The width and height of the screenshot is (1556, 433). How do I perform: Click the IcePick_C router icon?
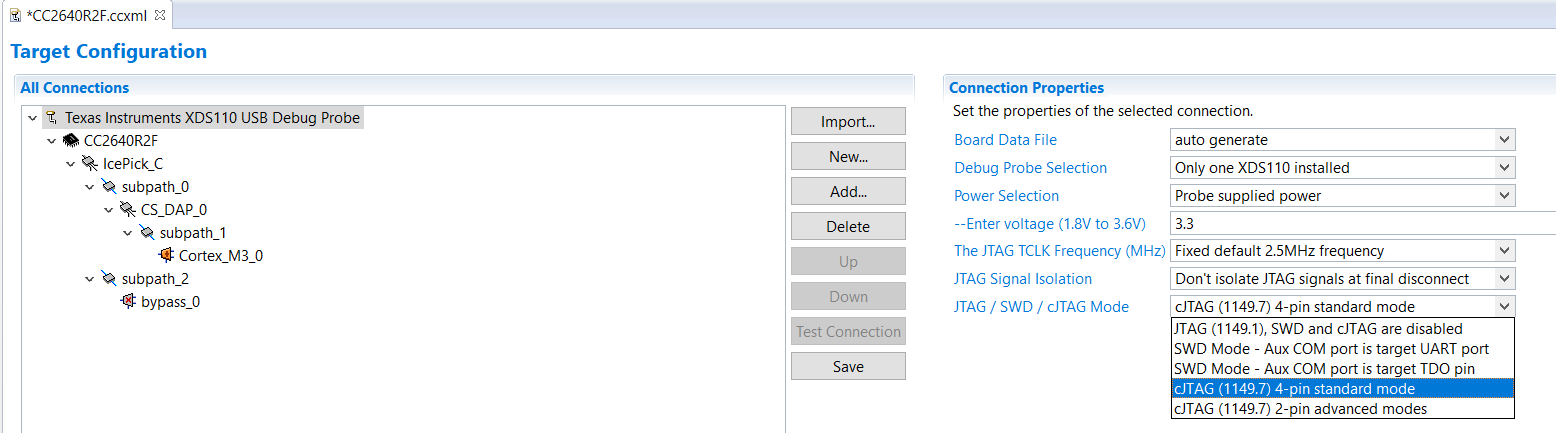point(89,164)
